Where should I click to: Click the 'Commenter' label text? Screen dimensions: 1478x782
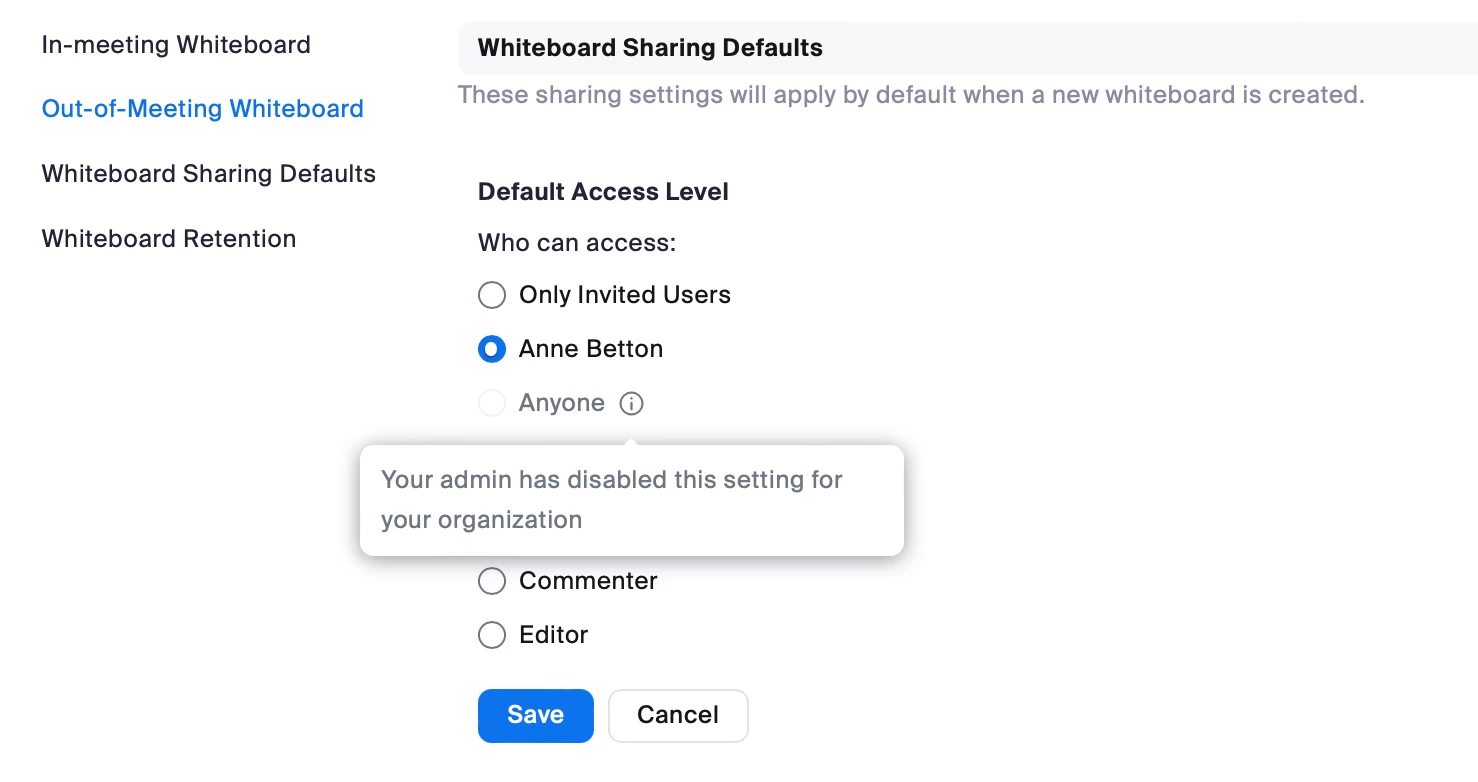(588, 581)
